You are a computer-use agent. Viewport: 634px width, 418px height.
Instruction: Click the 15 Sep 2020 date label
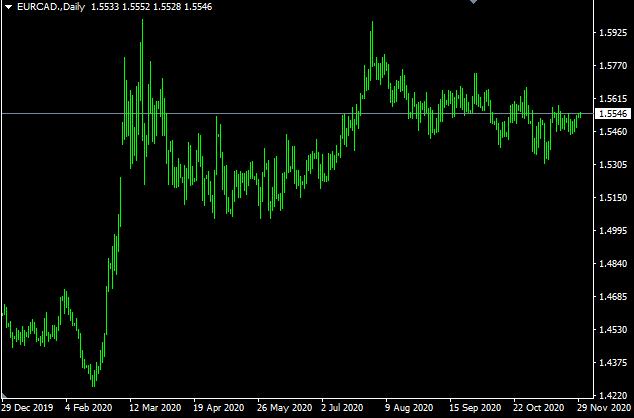[476, 407]
